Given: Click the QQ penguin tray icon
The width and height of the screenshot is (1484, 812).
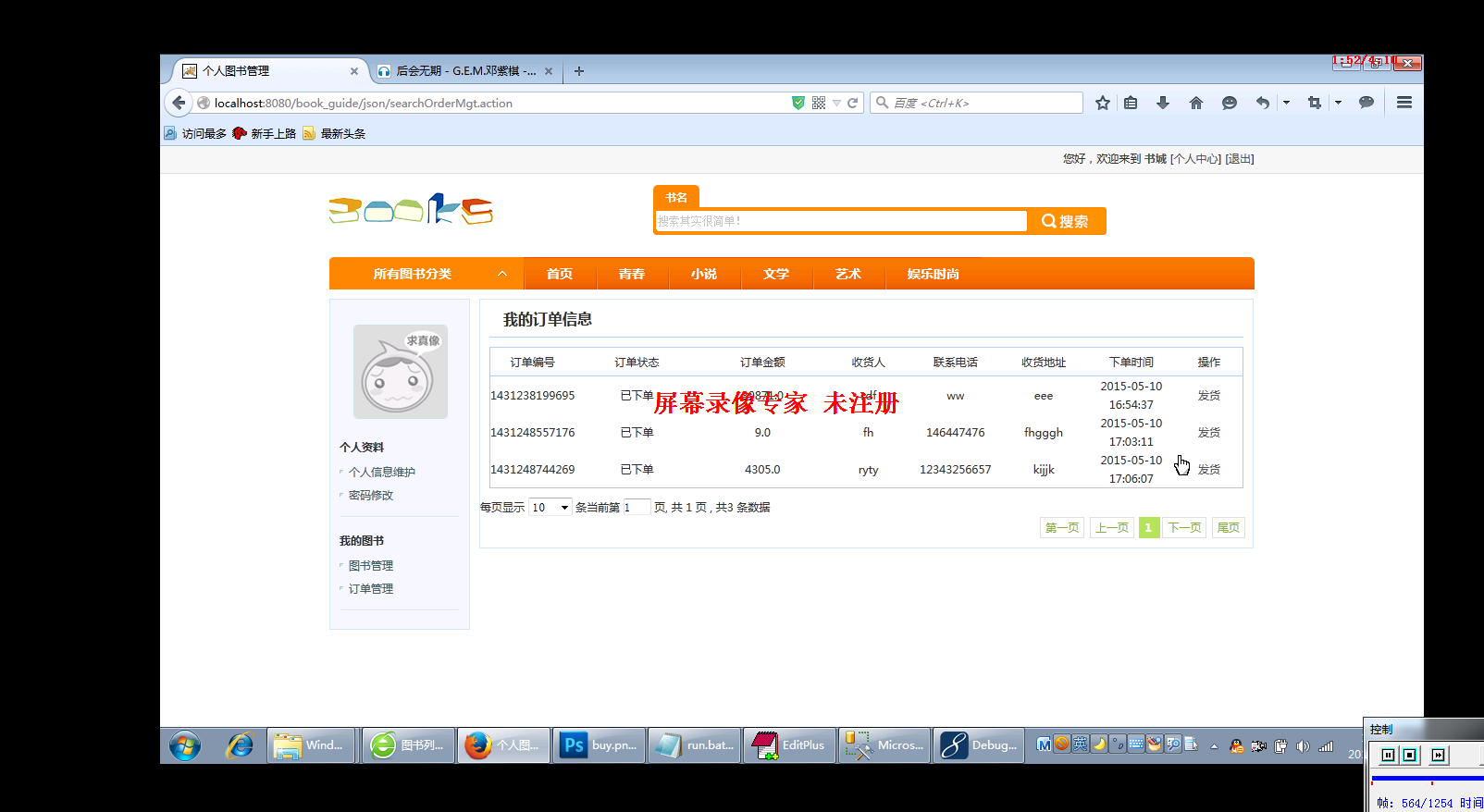Looking at the screenshot, I should click(x=1236, y=746).
